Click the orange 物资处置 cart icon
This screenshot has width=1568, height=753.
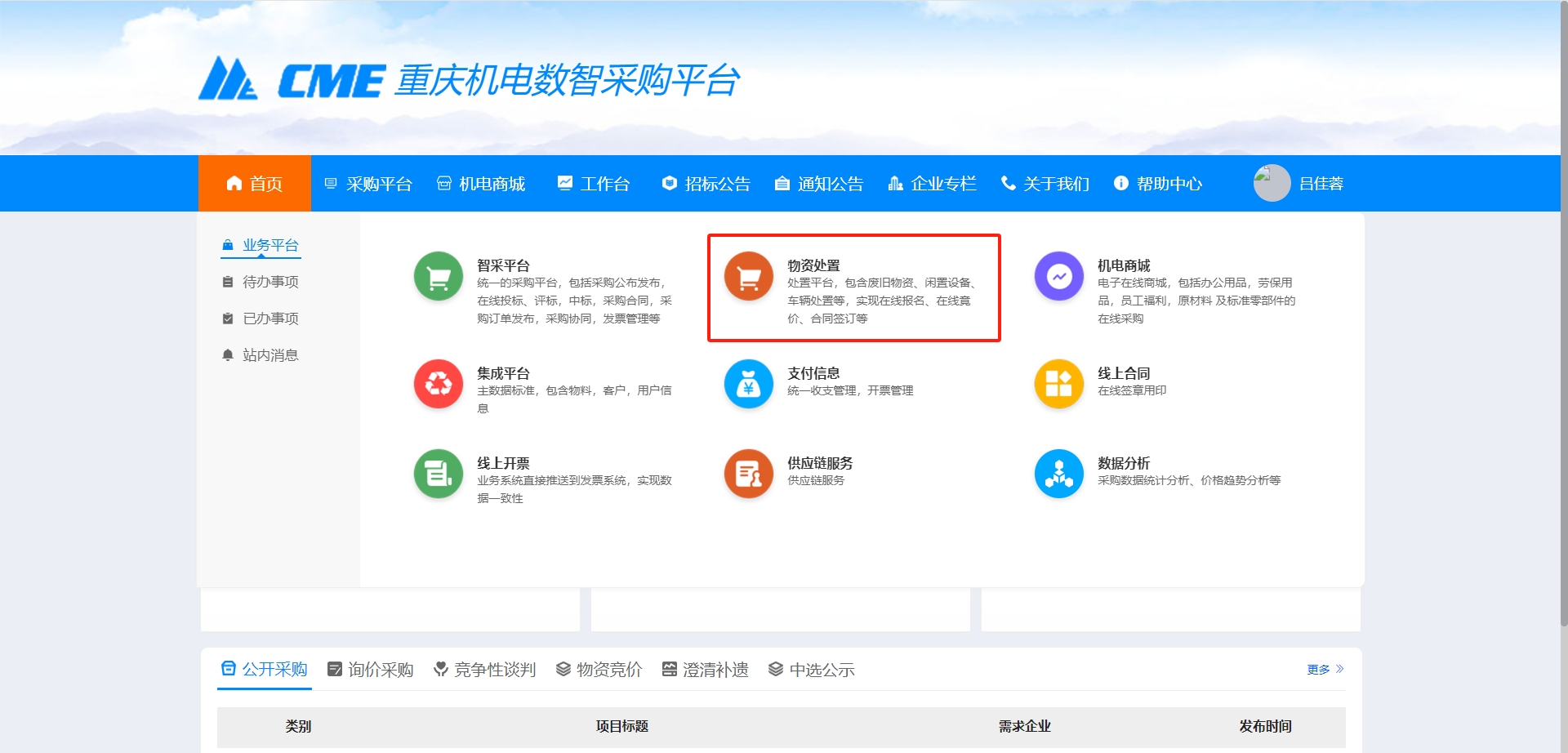[x=748, y=276]
